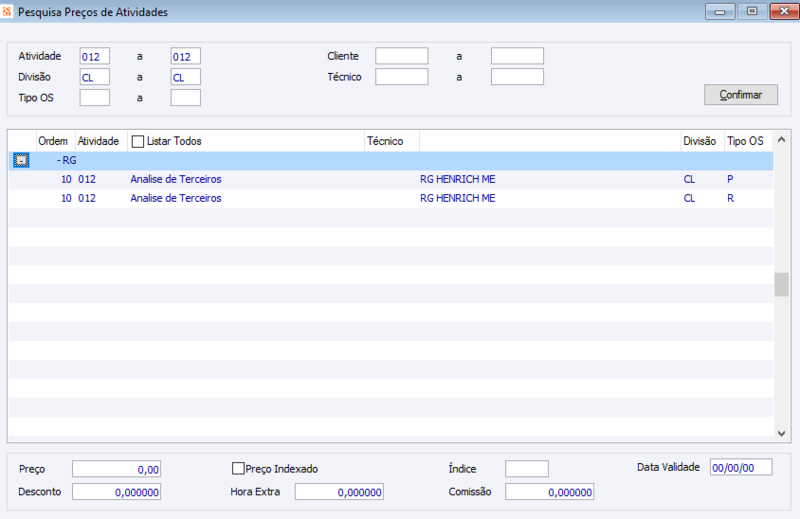This screenshot has width=800, height=519.
Task: Click the first Tipo OS field
Action: click(94, 97)
